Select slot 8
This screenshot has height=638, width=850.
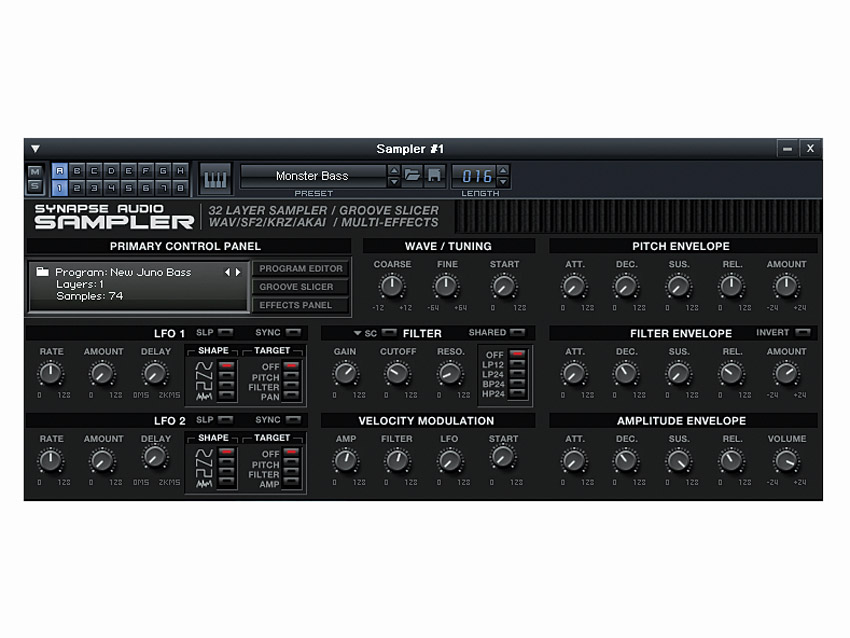(x=181, y=188)
